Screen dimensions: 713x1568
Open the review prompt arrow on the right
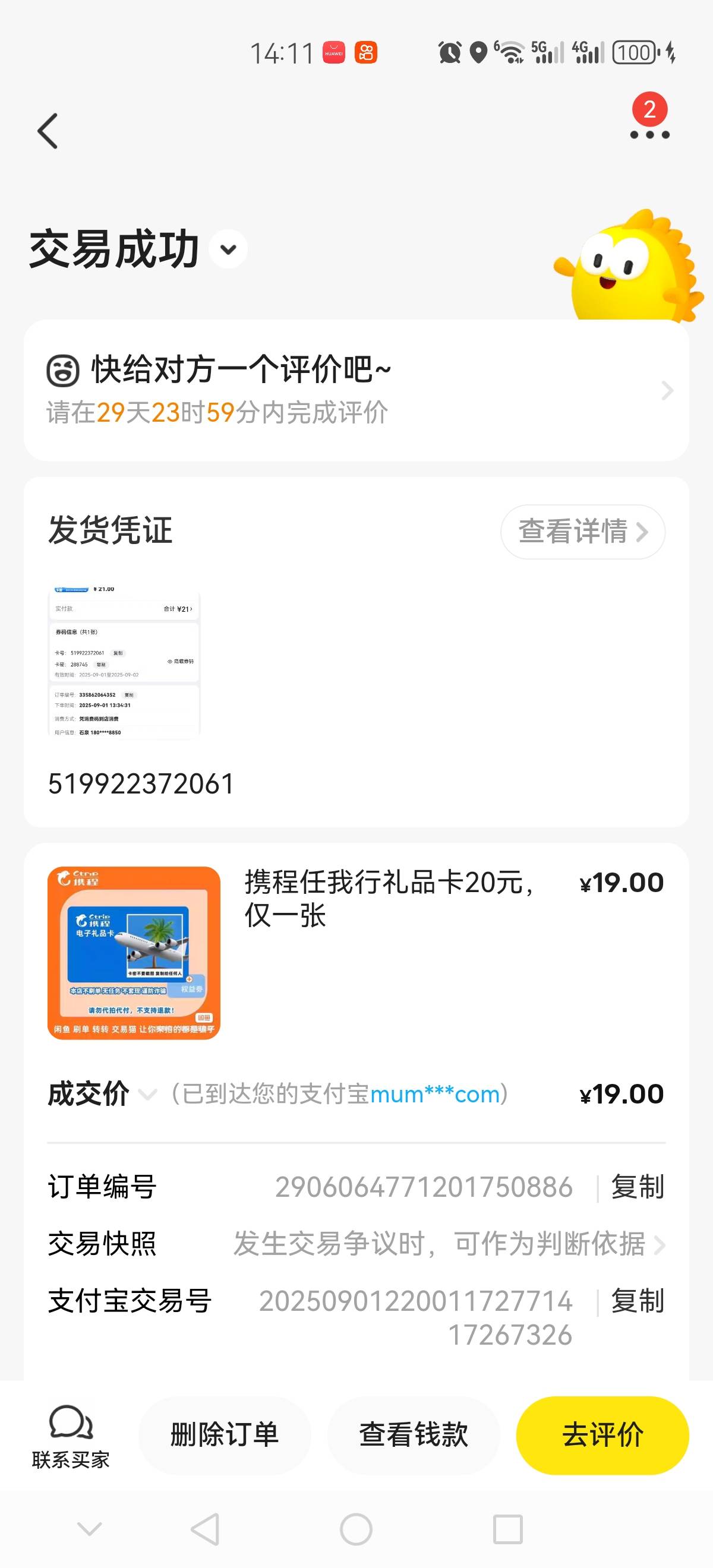tap(667, 390)
